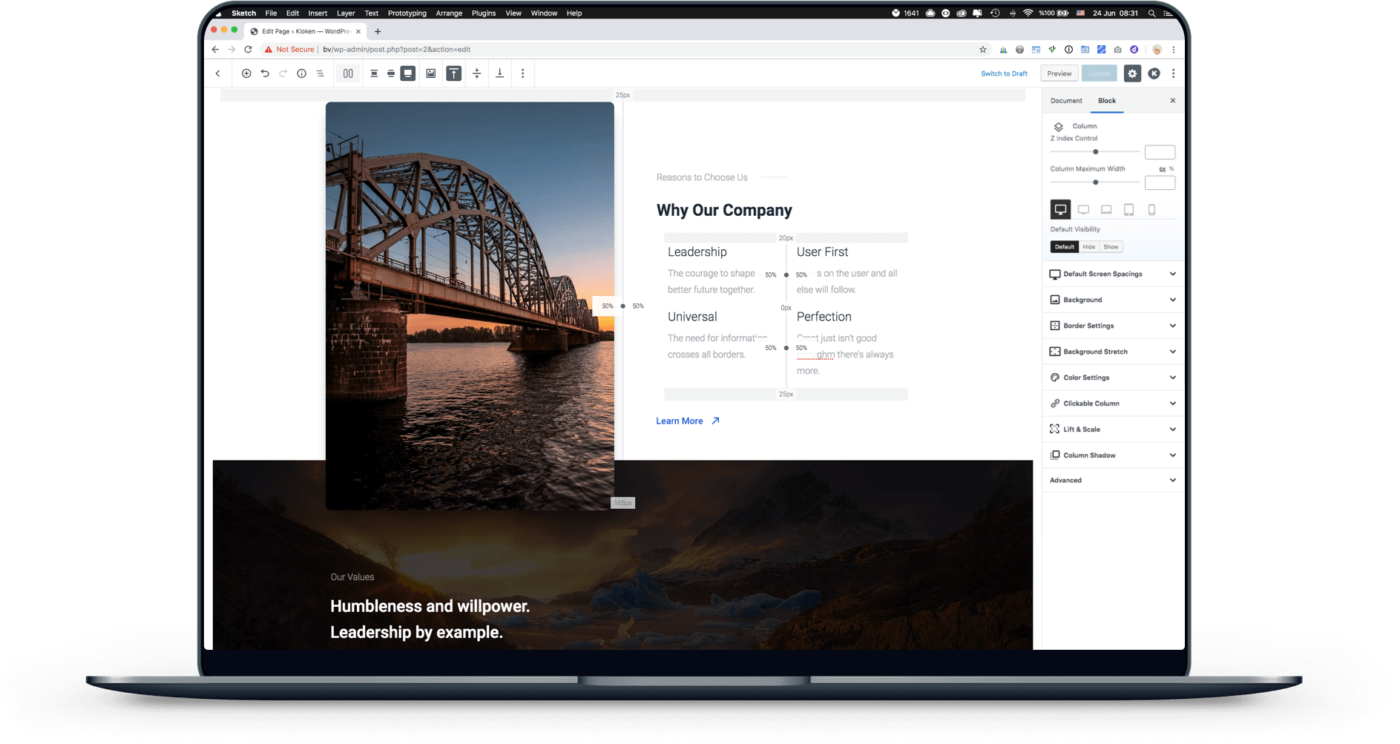Expand the Background settings section
Screen dimensions: 1400x744
[x=1112, y=300]
